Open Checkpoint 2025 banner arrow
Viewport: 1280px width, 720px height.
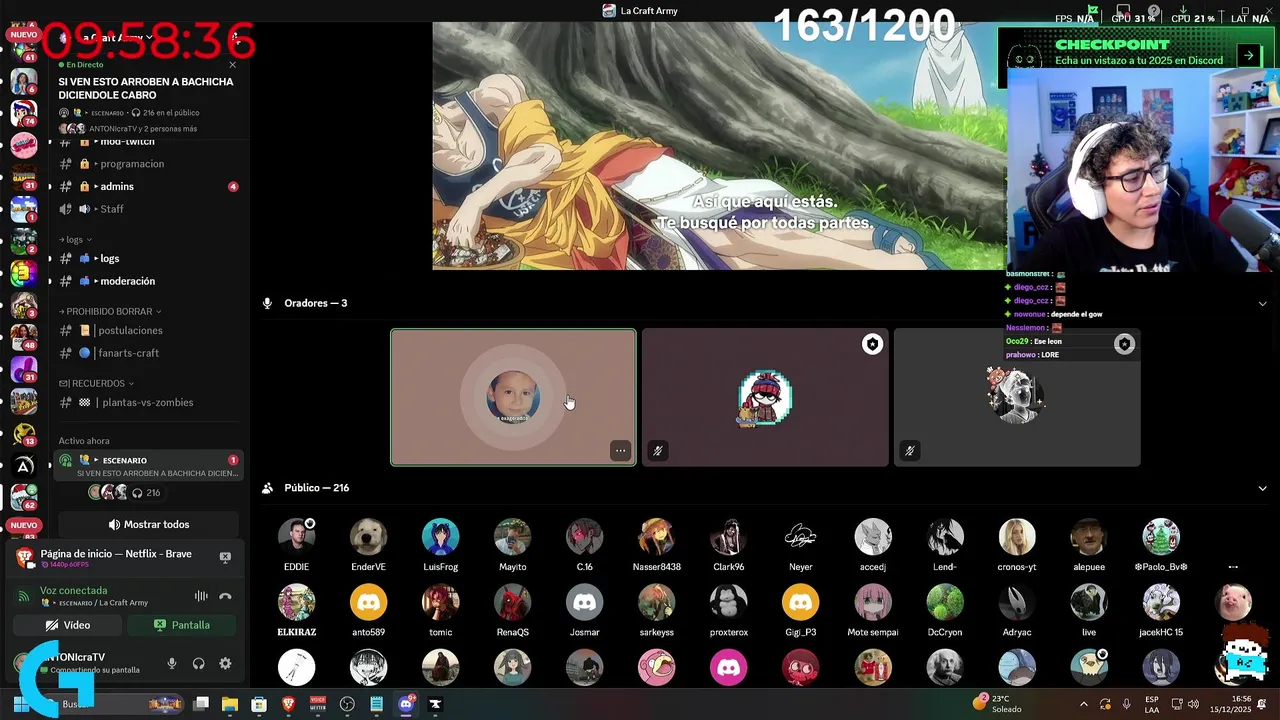[x=1248, y=56]
